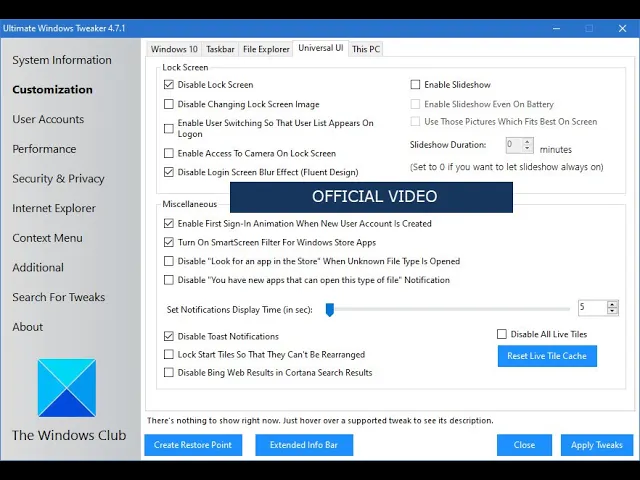
Task: Open Security & Privacy section in sidebar
Action: pos(58,179)
